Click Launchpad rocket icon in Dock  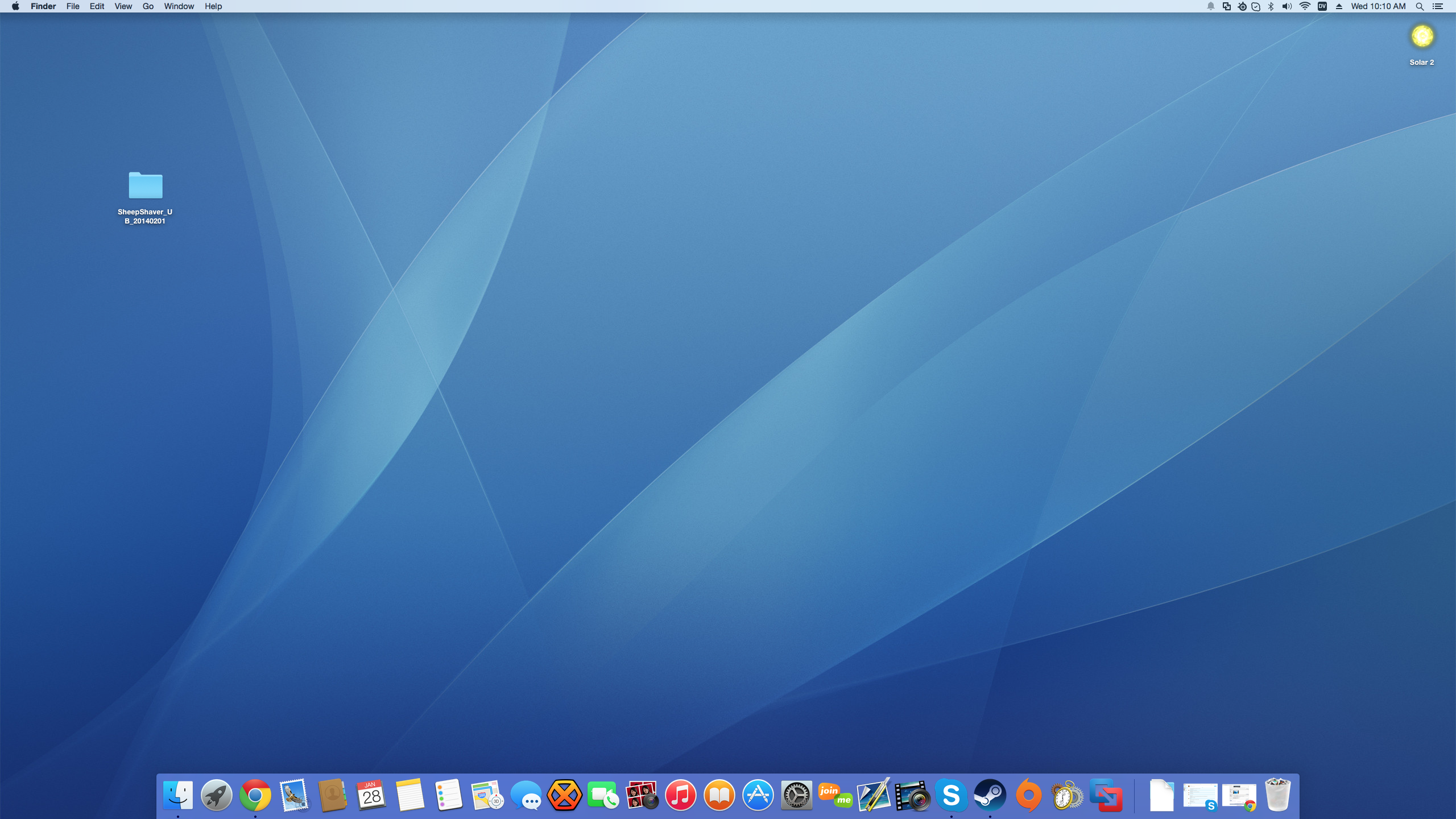(x=217, y=795)
